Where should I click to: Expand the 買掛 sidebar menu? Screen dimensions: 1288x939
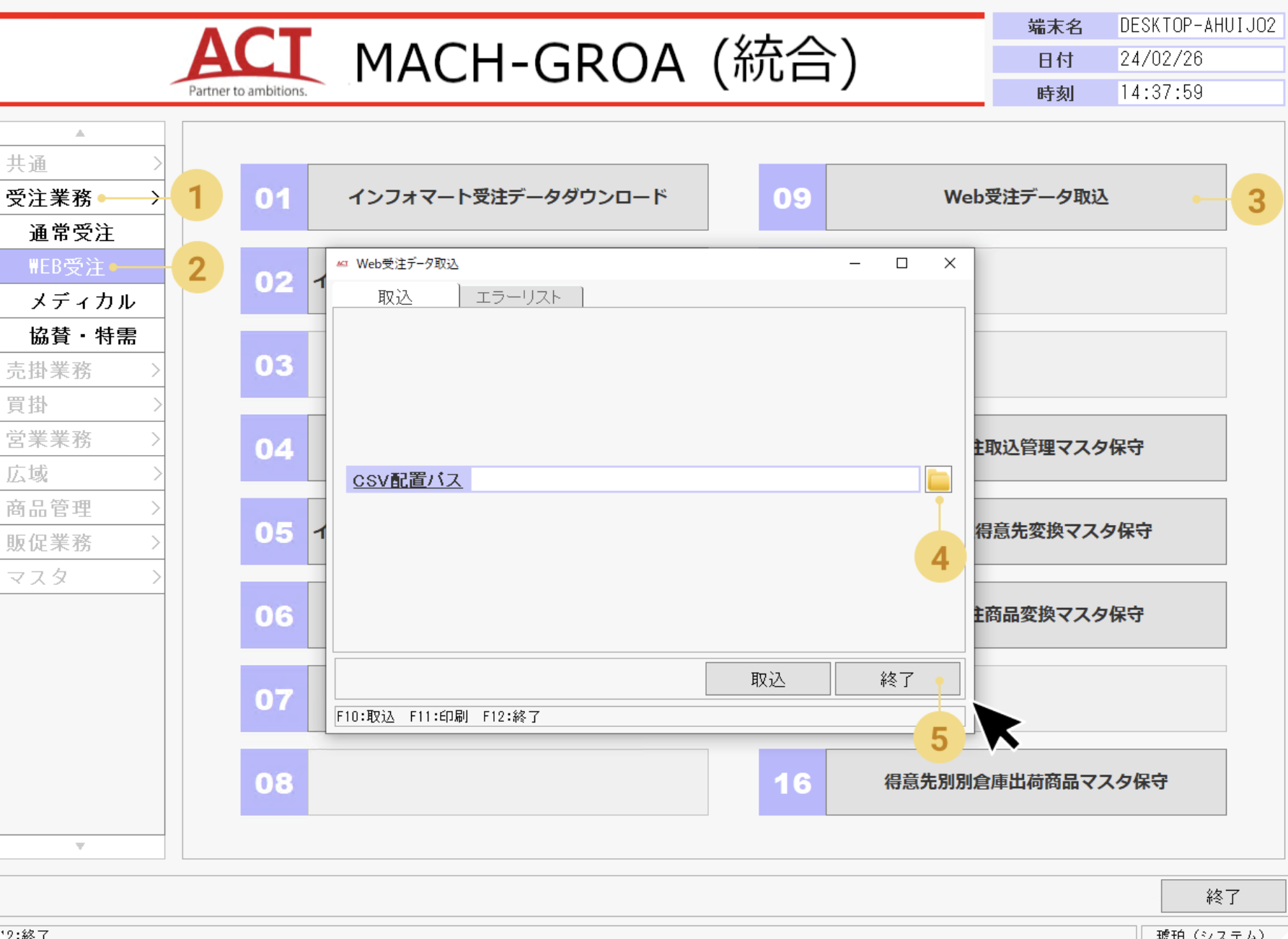click(x=82, y=405)
